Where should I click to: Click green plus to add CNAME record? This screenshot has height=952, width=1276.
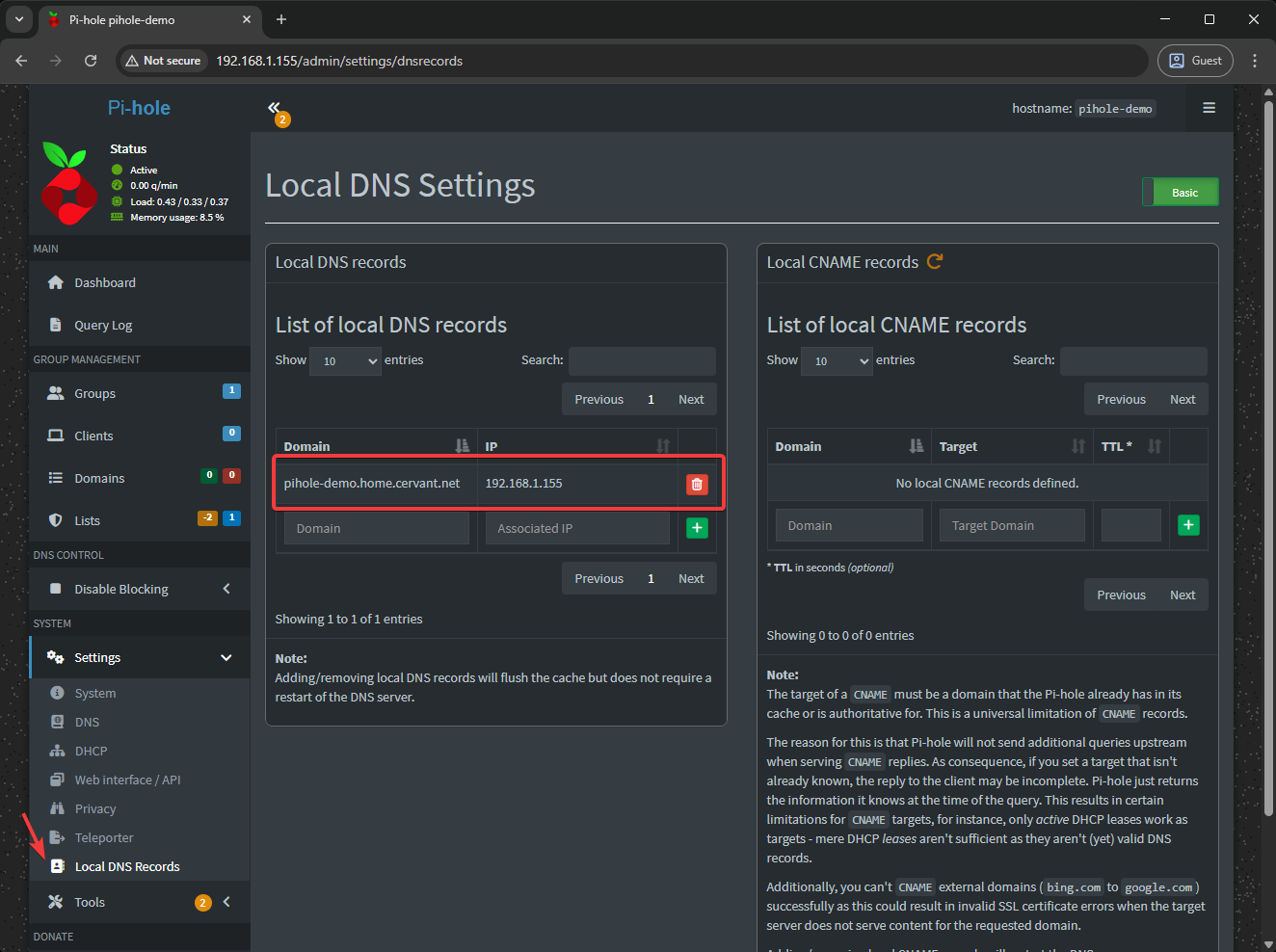1188,525
